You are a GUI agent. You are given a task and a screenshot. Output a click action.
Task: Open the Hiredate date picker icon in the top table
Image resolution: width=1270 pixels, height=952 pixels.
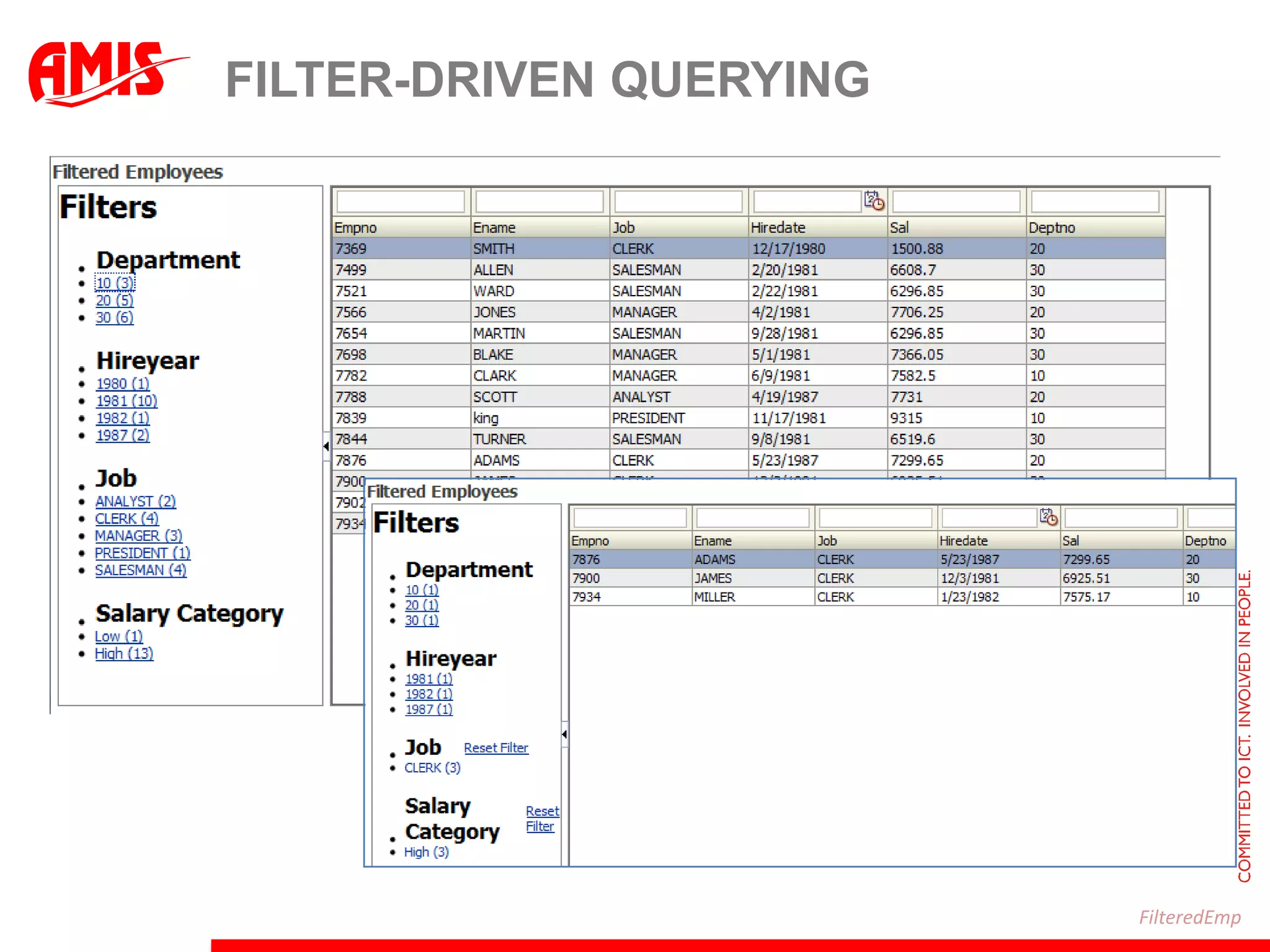pyautogui.click(x=874, y=201)
